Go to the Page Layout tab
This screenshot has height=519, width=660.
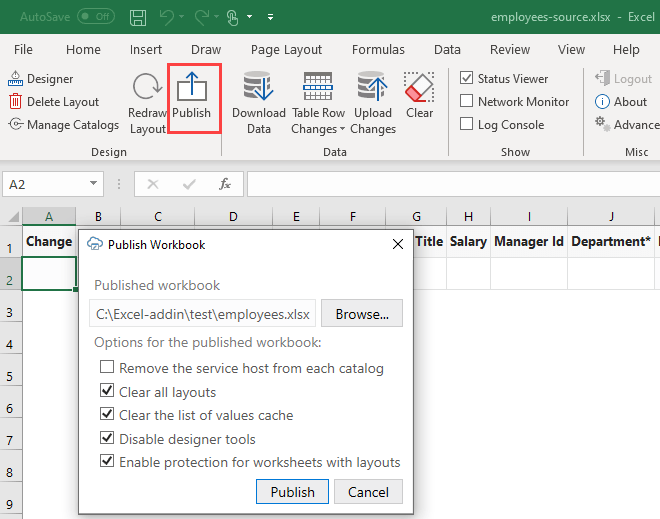286,50
